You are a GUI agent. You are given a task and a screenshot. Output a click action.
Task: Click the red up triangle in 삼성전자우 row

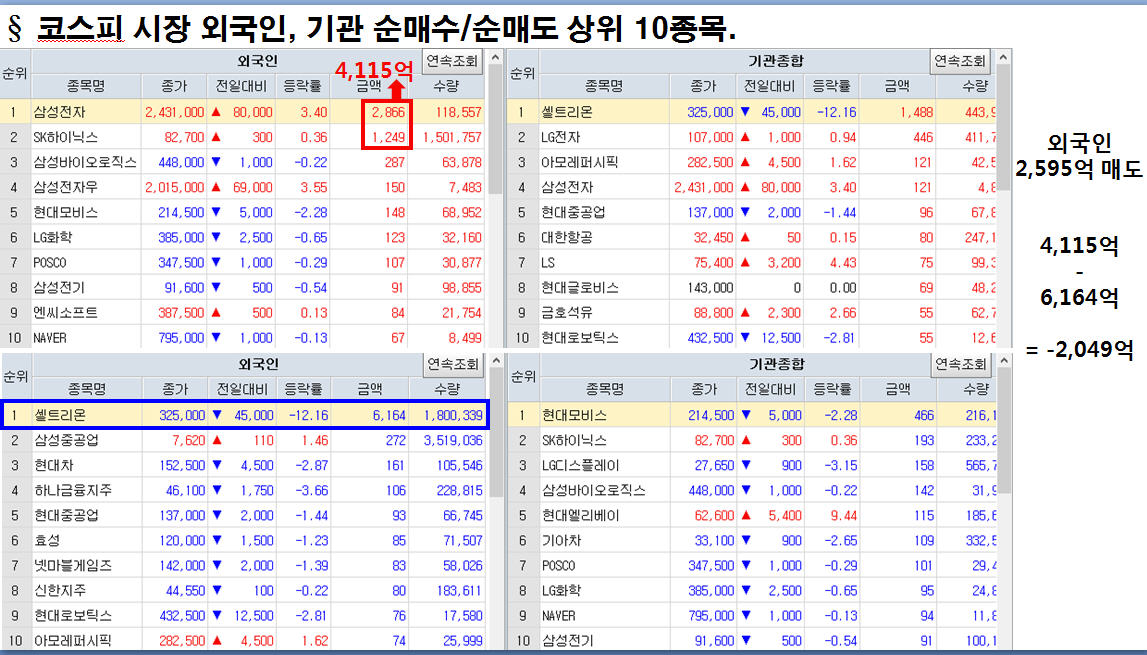(216, 187)
